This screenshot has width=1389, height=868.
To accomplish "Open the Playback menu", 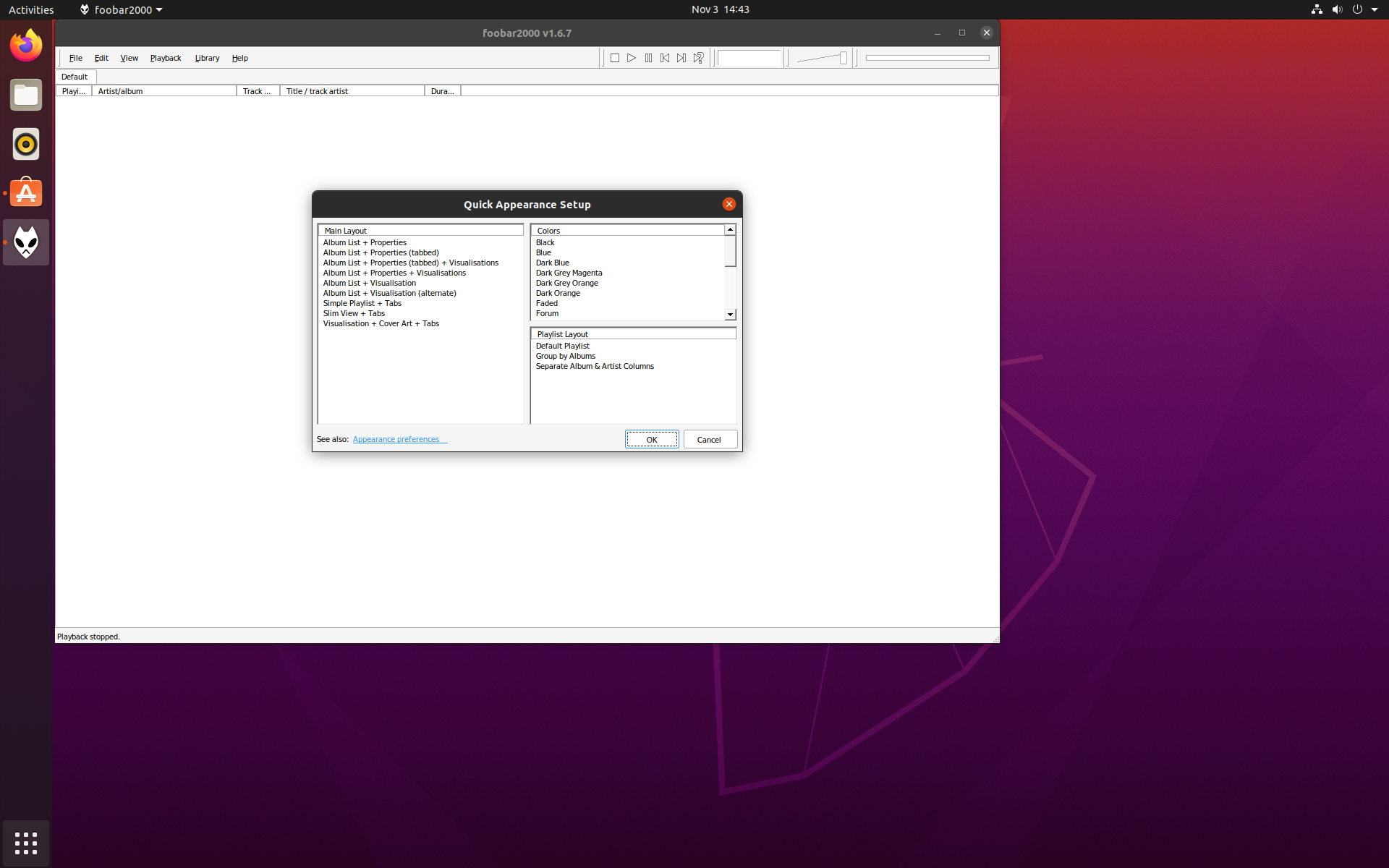I will tap(166, 58).
